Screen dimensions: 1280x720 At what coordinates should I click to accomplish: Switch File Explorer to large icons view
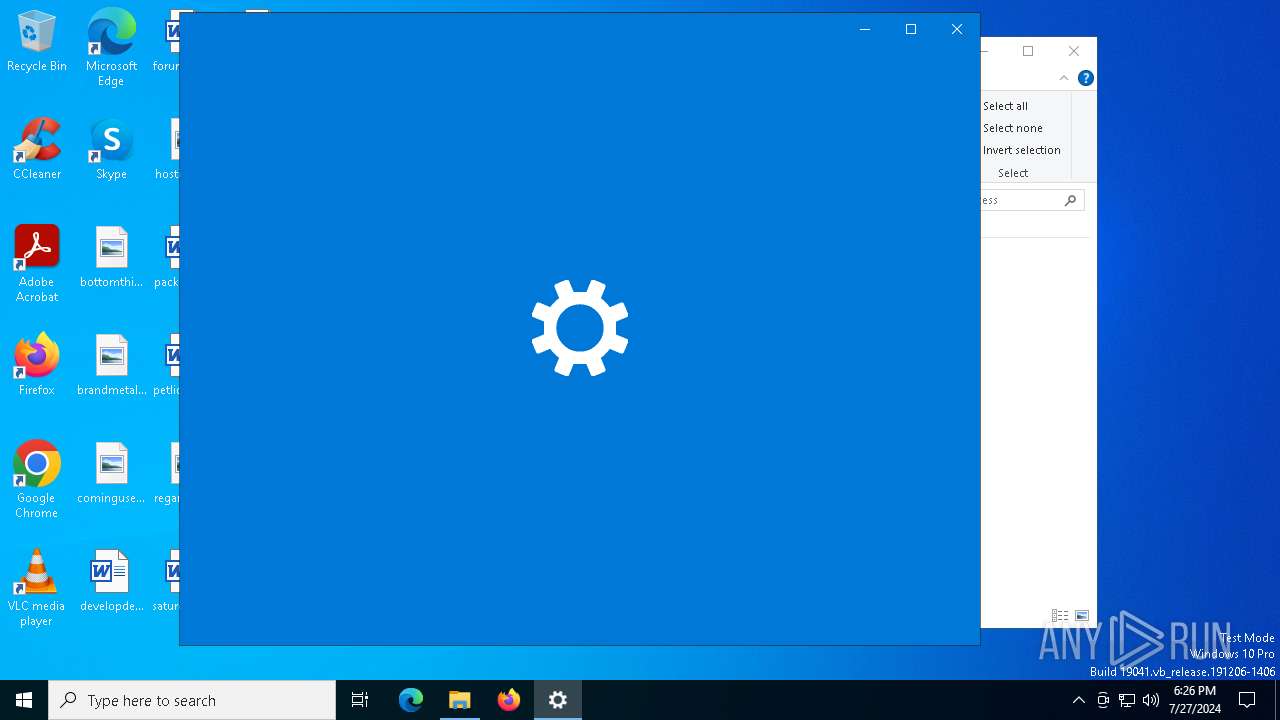coord(1082,616)
